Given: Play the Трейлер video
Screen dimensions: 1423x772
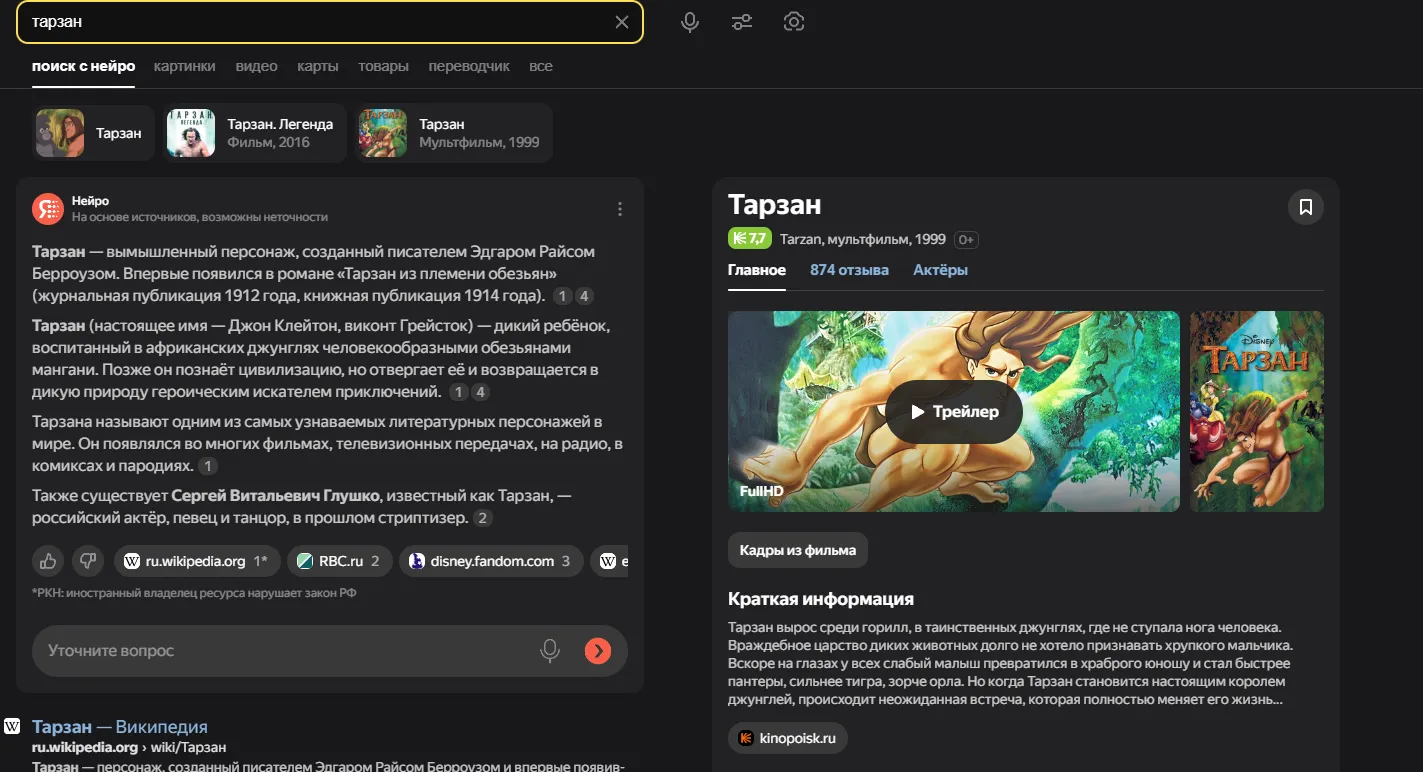Looking at the screenshot, I should point(954,412).
